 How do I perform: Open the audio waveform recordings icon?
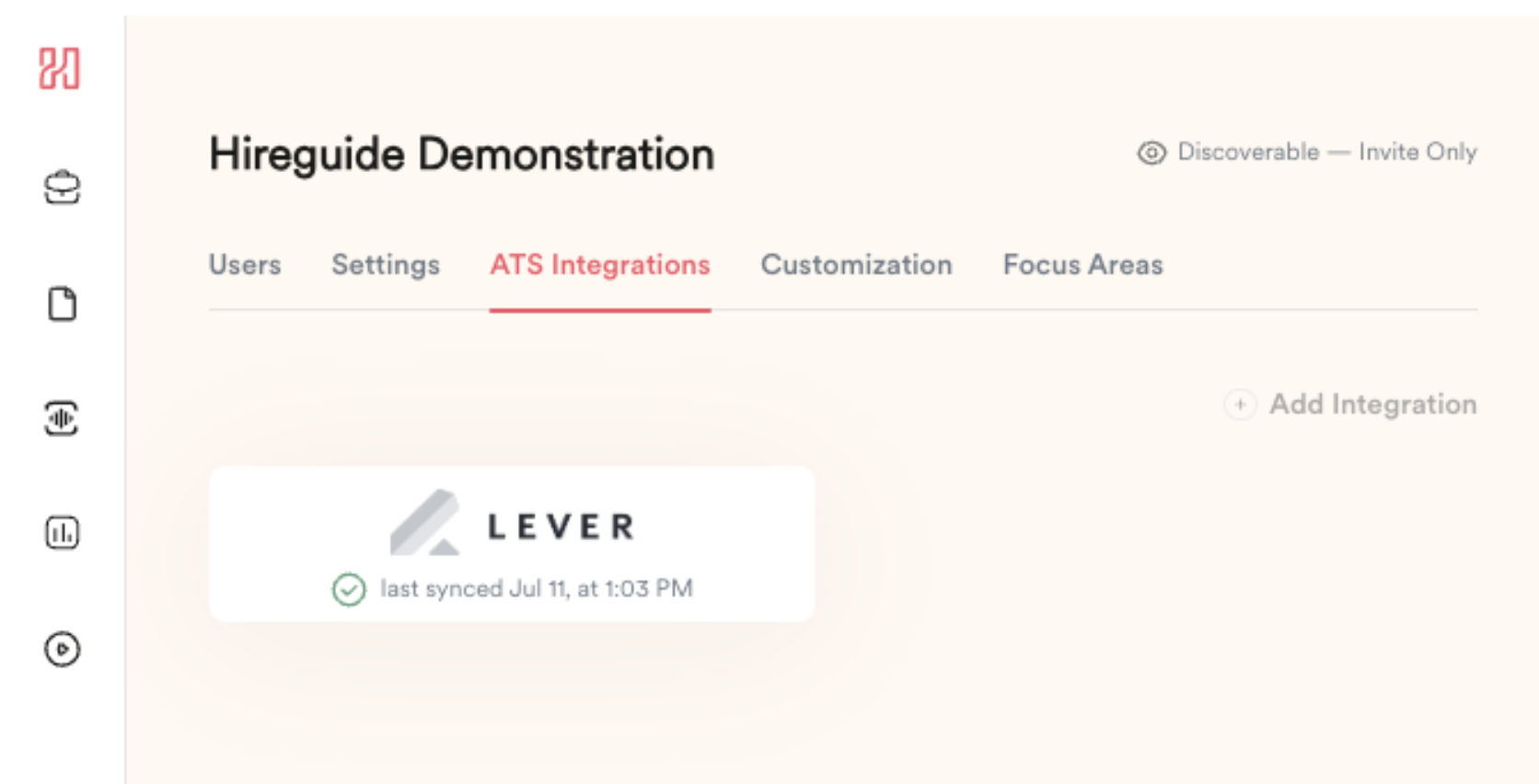pos(62,419)
